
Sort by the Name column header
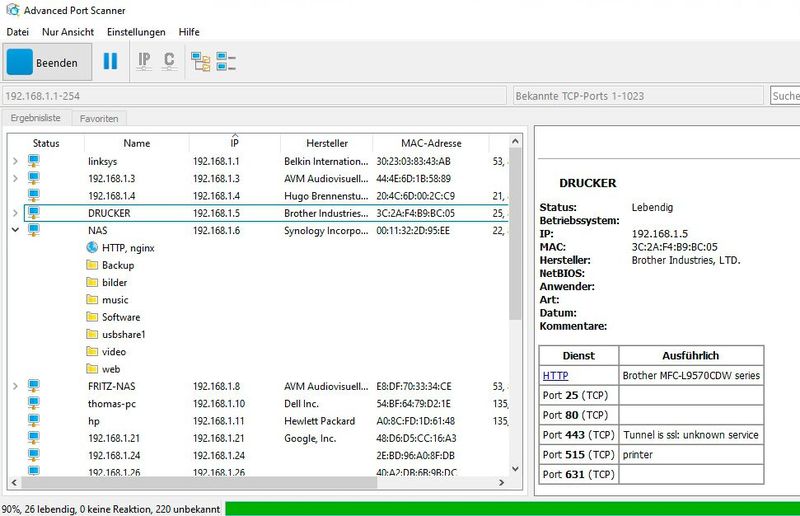point(137,143)
